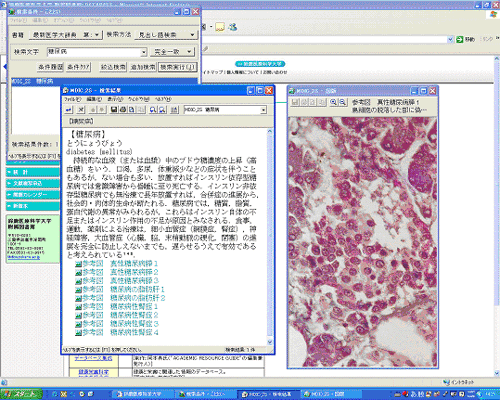This screenshot has height=400, width=500.
Task: Click the 検索結果 text scrollbar up arrow
Action: 270,132
